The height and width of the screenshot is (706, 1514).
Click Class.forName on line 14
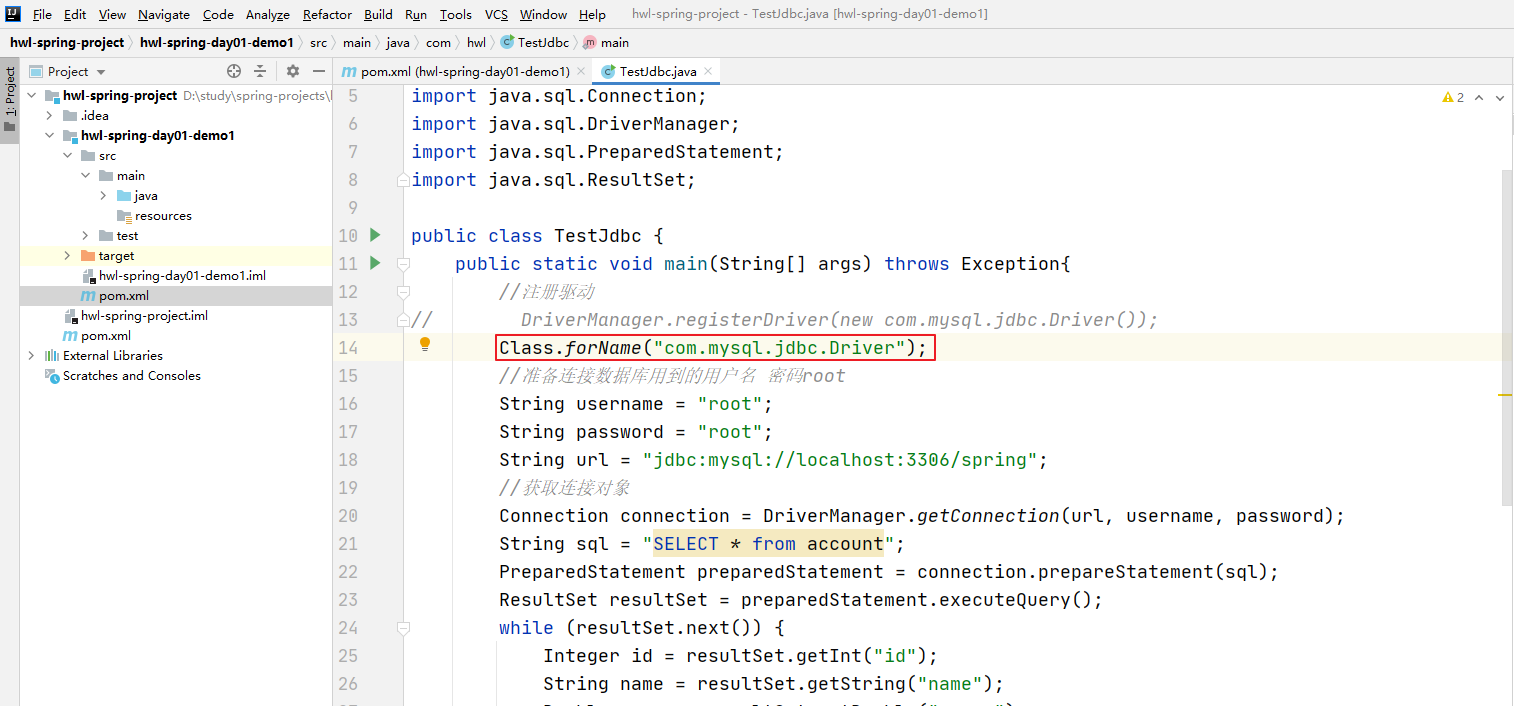point(570,348)
